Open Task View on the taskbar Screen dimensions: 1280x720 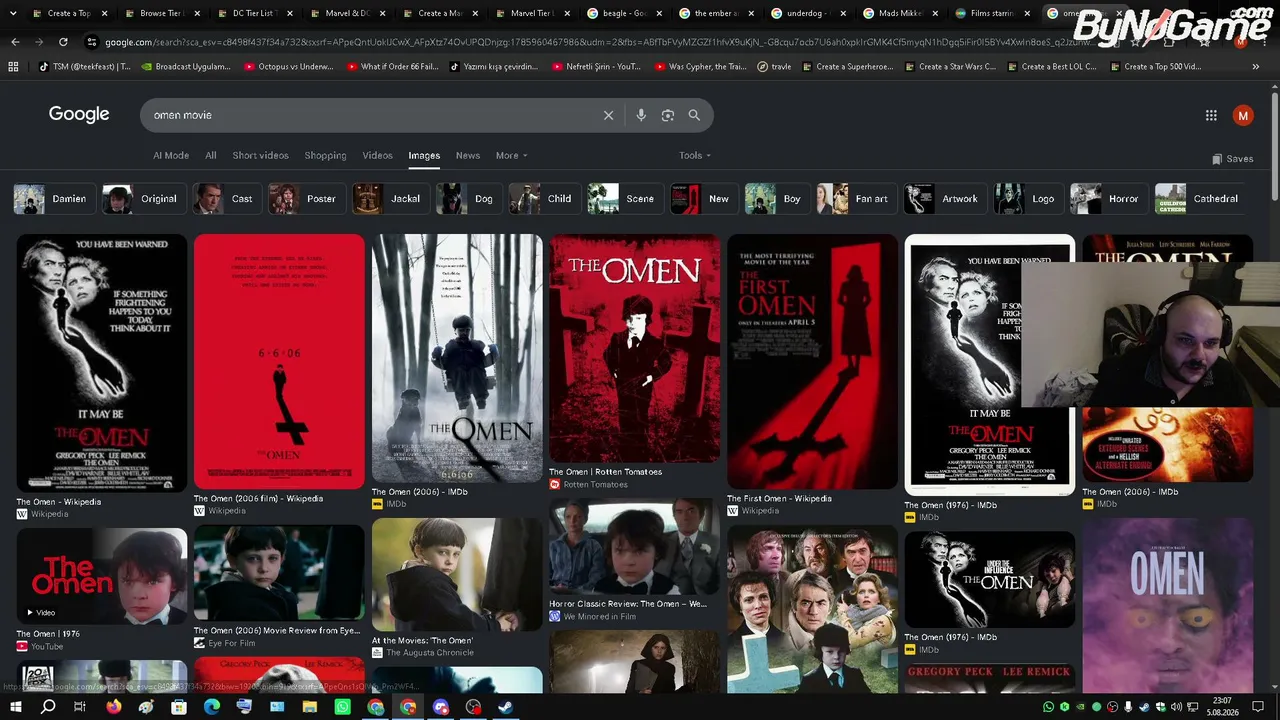pos(80,707)
